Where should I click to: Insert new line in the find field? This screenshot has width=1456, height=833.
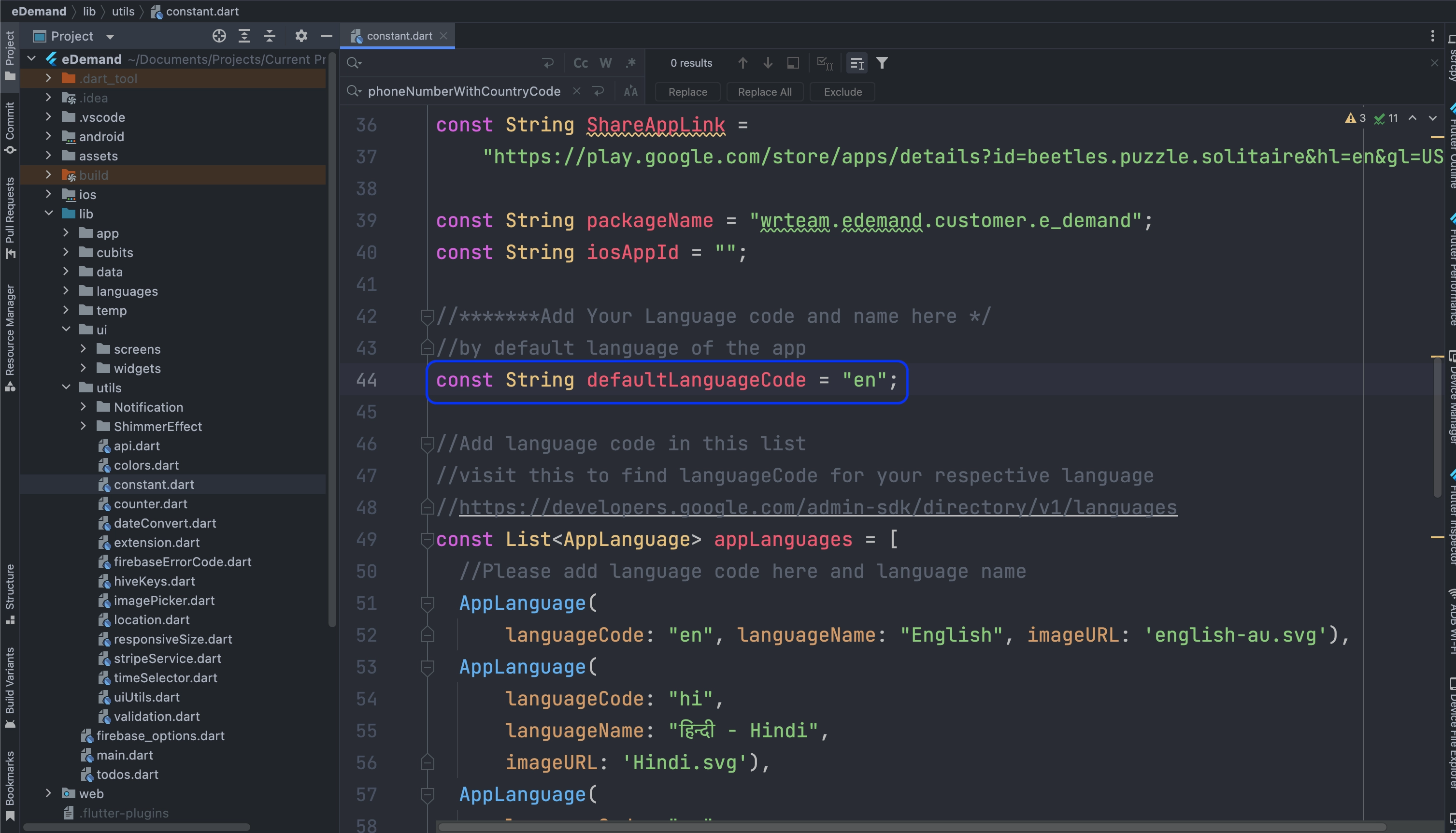(548, 63)
